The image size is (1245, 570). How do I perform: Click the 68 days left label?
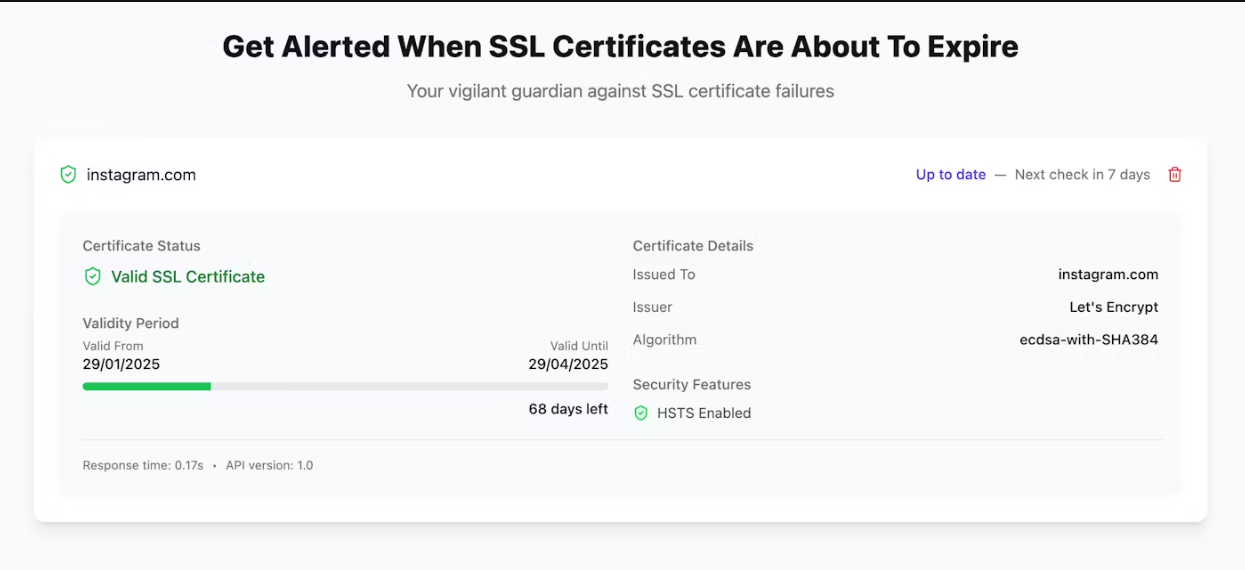(x=568, y=409)
